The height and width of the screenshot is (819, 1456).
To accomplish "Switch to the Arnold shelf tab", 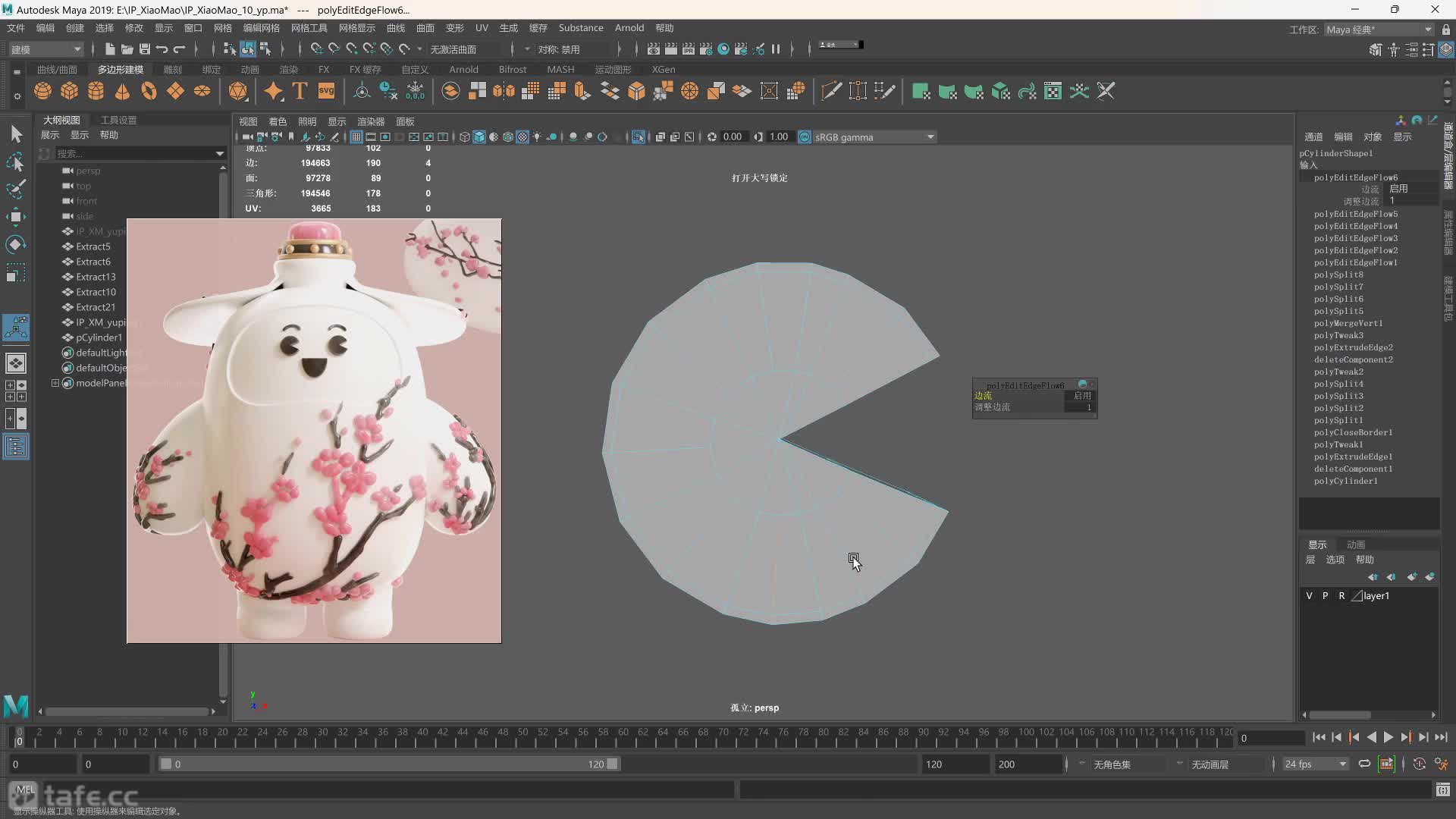I will (x=463, y=70).
